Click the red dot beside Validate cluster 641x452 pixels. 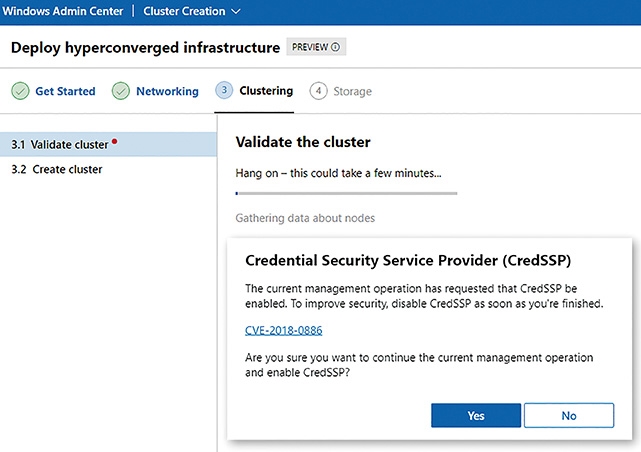[114, 141]
